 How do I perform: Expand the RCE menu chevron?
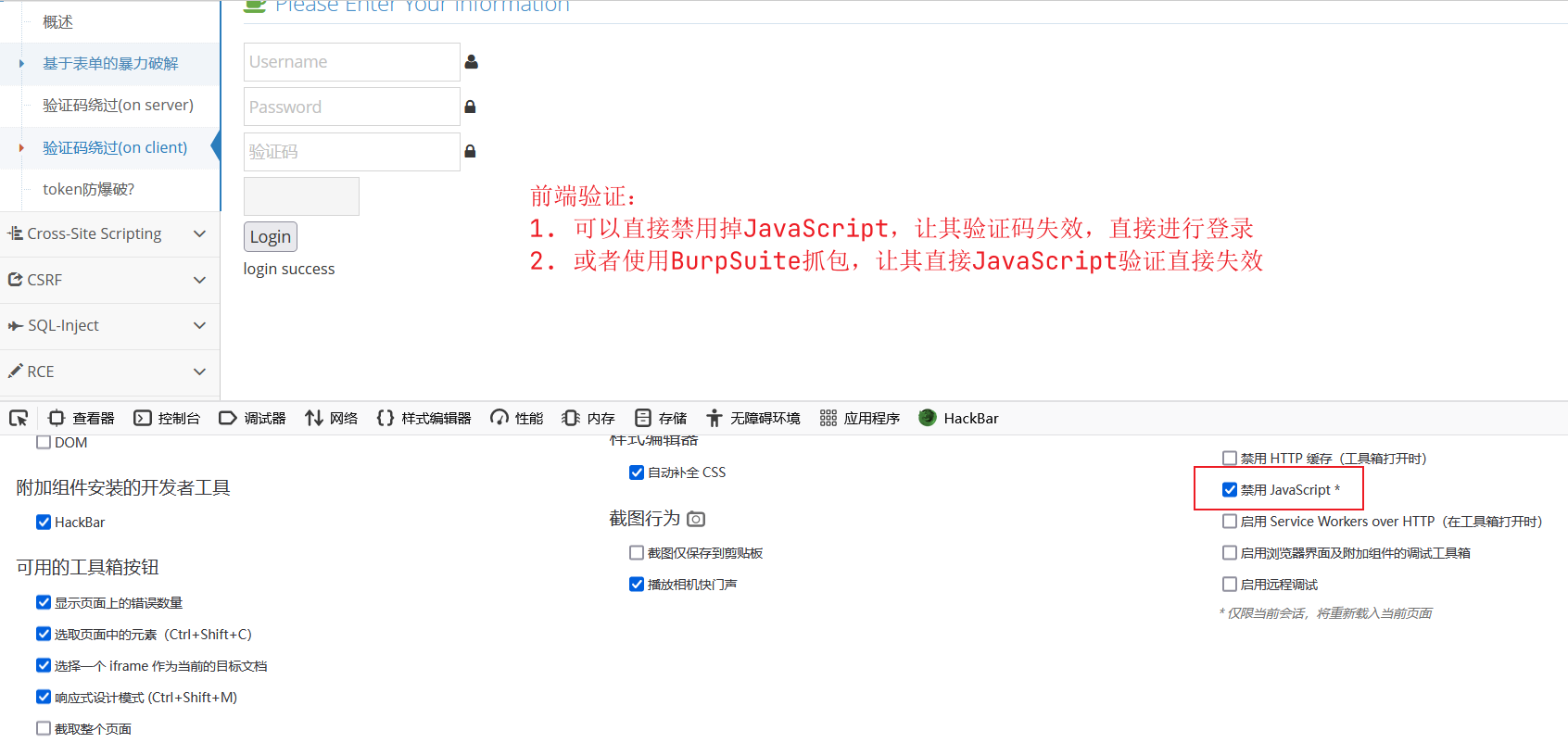(199, 371)
